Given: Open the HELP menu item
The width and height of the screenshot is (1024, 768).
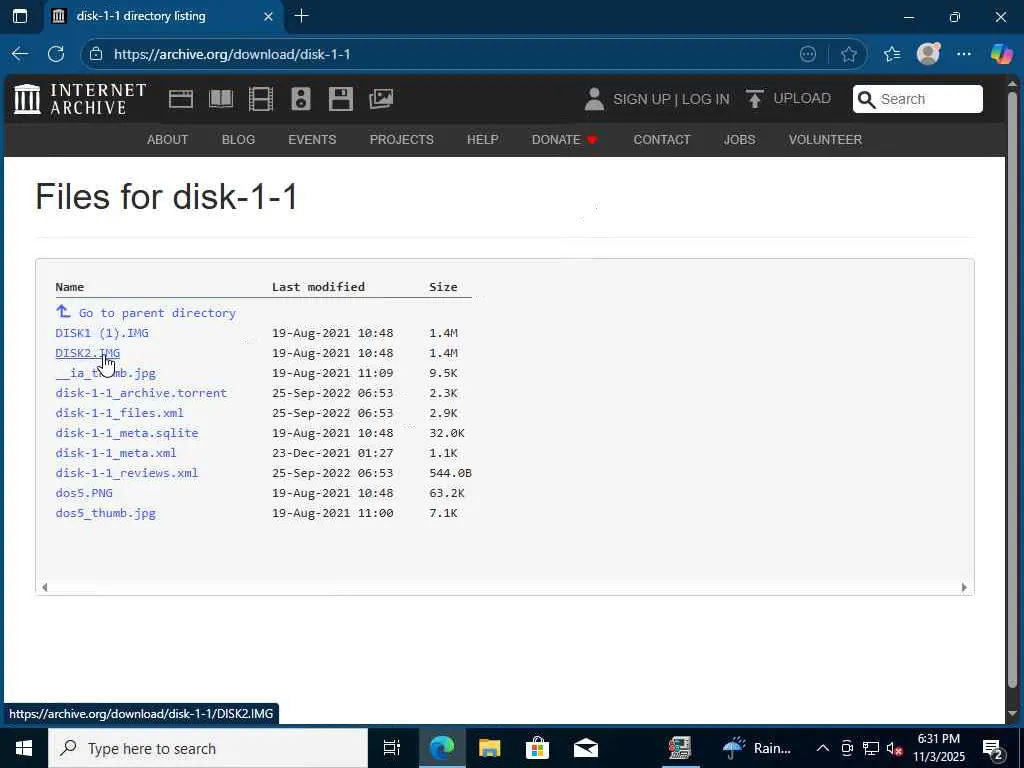Looking at the screenshot, I should point(483,140).
